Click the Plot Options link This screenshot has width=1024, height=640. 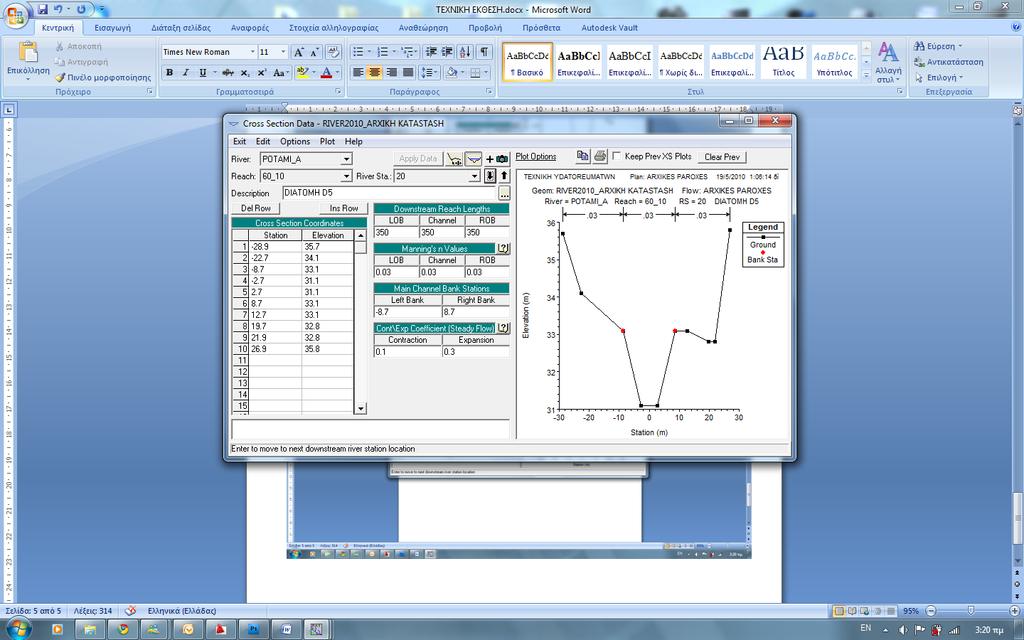click(x=536, y=157)
